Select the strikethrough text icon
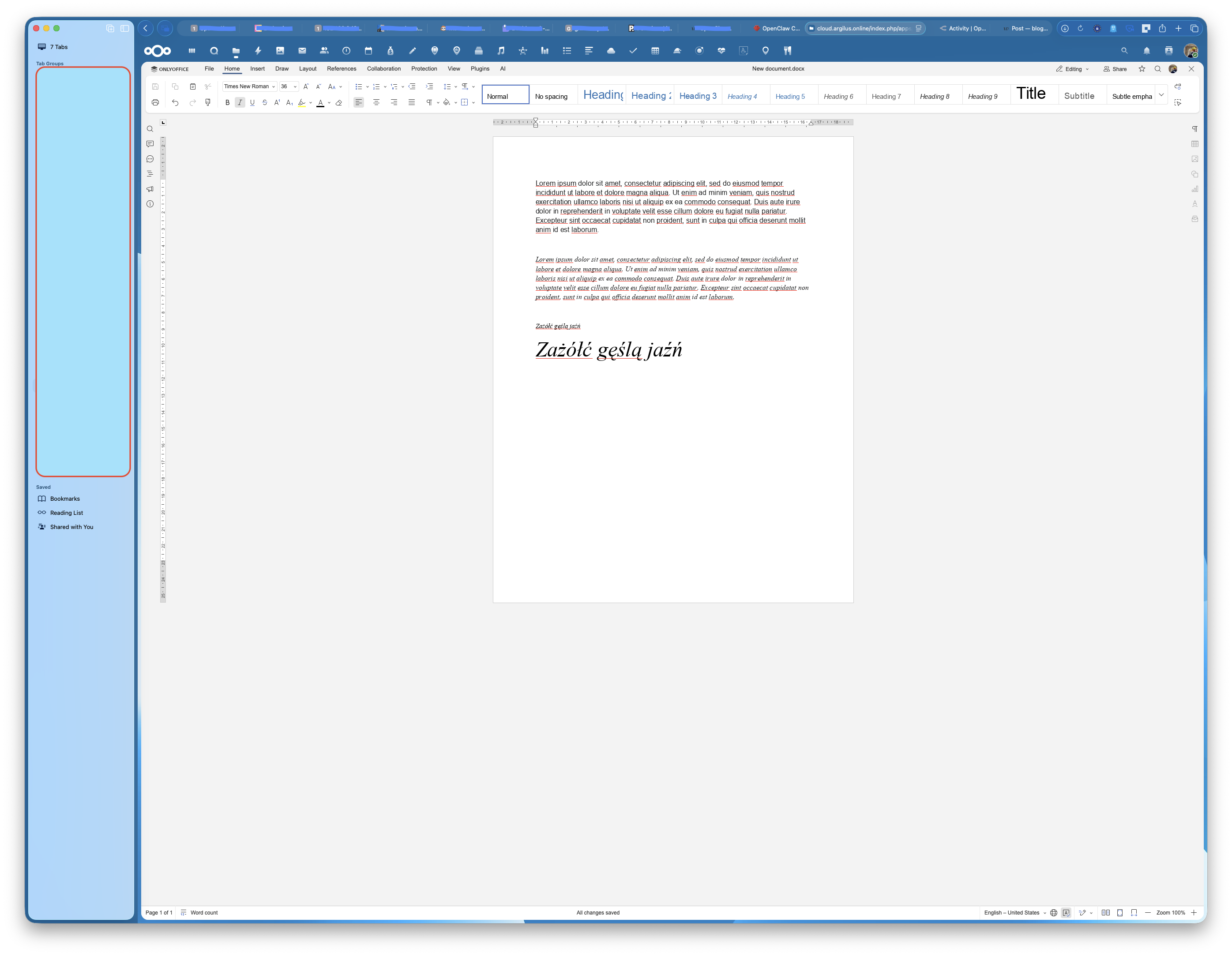 pyautogui.click(x=265, y=103)
